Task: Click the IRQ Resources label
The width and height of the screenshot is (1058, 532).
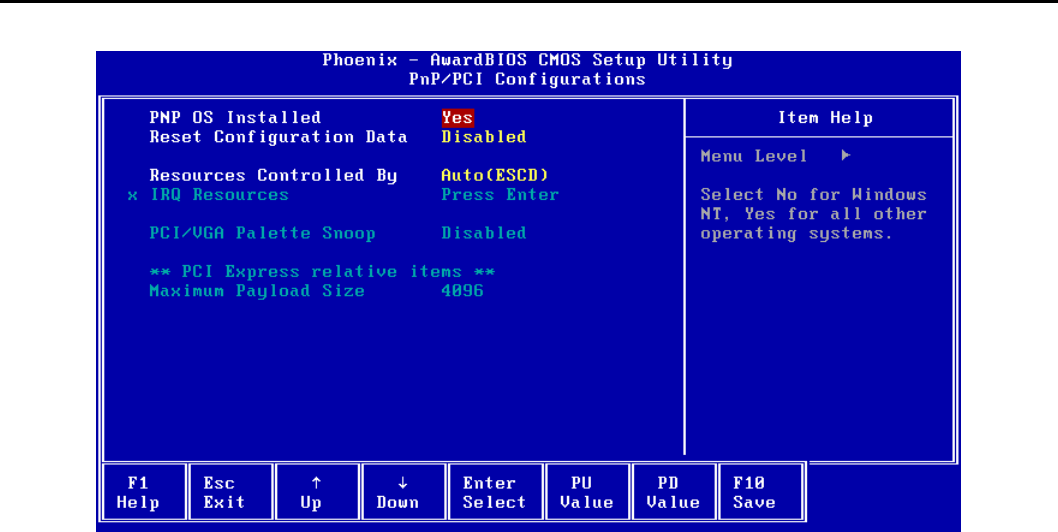Action: tap(219, 195)
